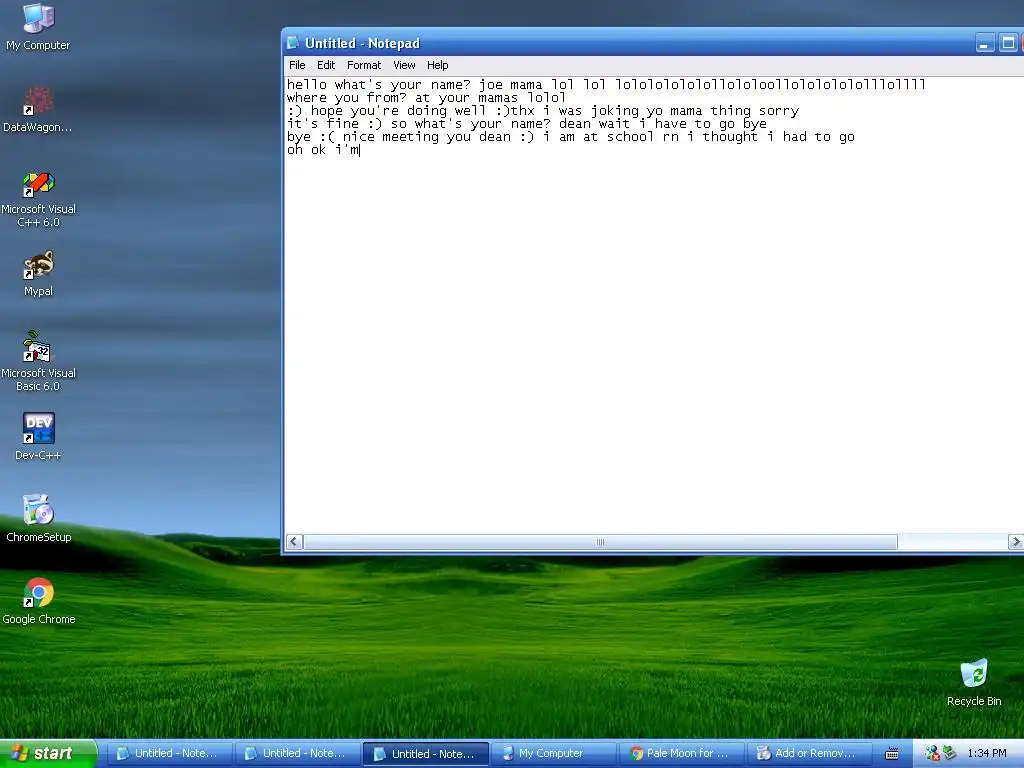The width and height of the screenshot is (1024, 768).
Task: Open the Help menu in Notepad
Action: click(438, 65)
